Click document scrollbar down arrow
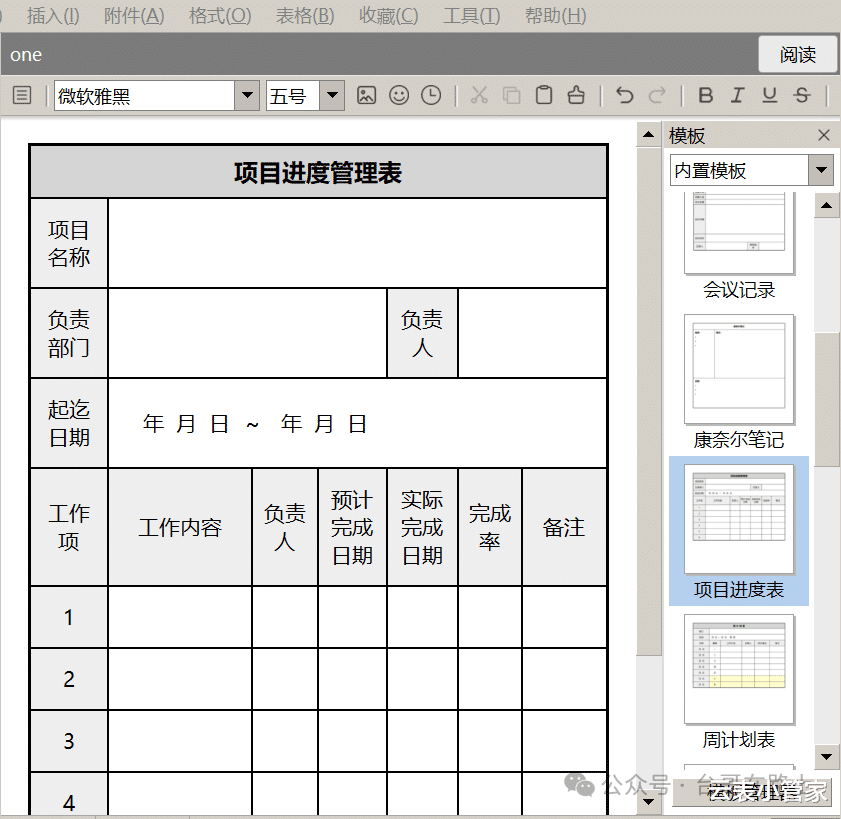The image size is (841, 819). point(648,802)
